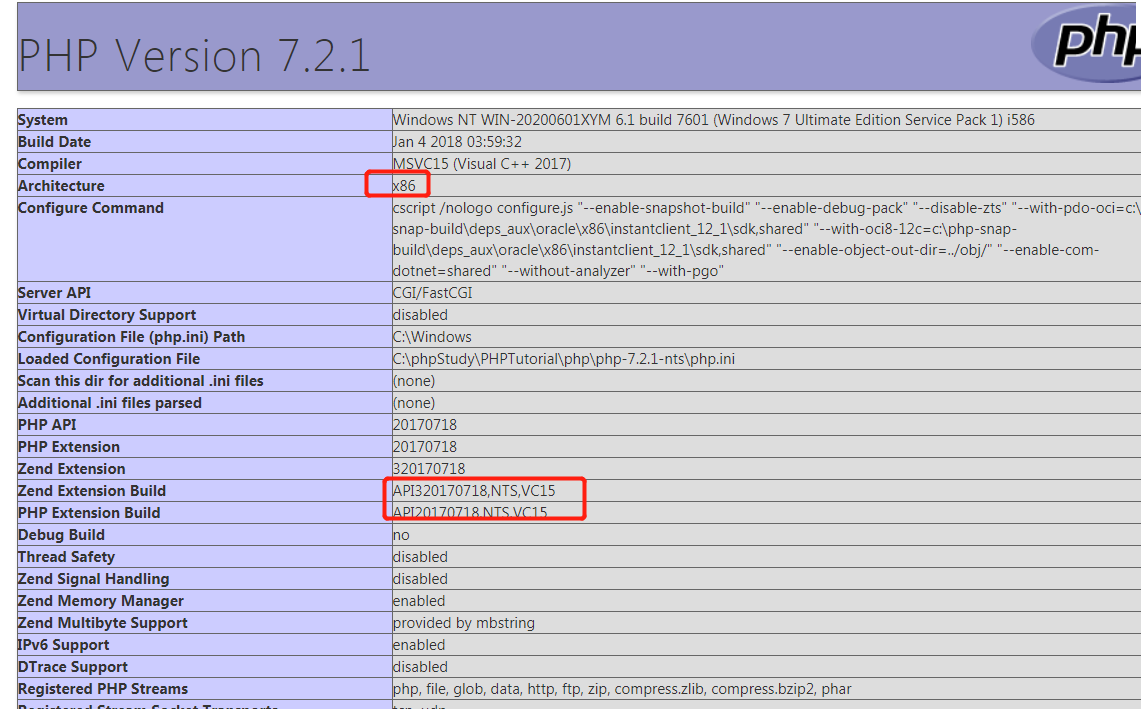Click "Loaded Configuration File" label
The width and height of the screenshot is (1141, 709).
(x=109, y=359)
